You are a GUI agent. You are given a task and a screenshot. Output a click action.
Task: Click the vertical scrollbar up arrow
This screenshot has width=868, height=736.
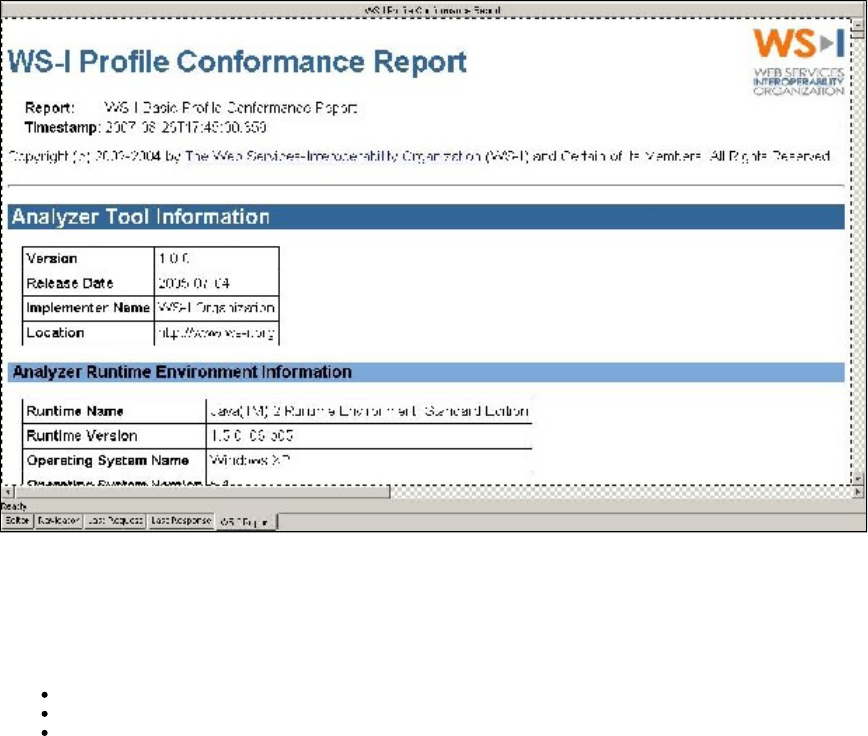858,24
